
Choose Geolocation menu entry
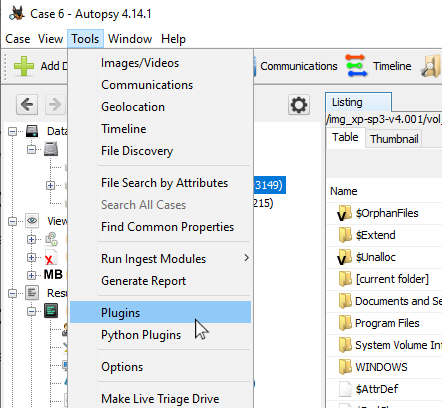160,107
